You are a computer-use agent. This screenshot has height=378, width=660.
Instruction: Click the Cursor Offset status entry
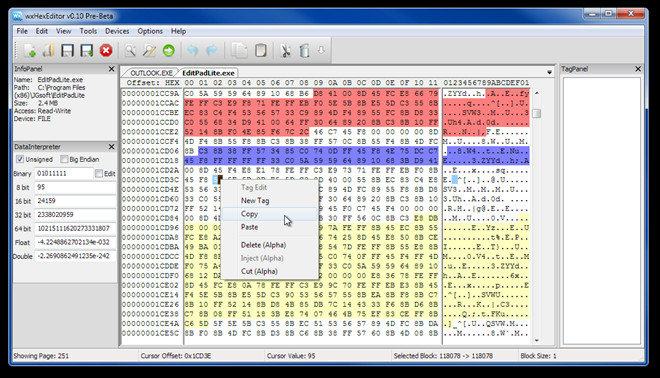(x=176, y=356)
